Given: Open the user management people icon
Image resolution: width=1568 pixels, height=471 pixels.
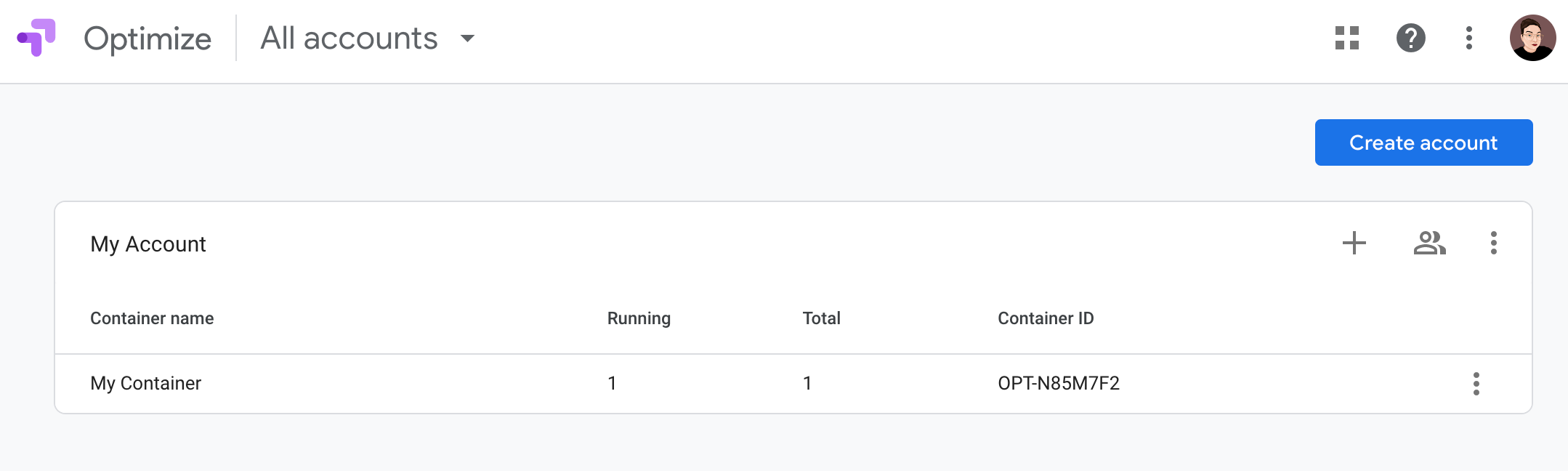Looking at the screenshot, I should (1429, 243).
